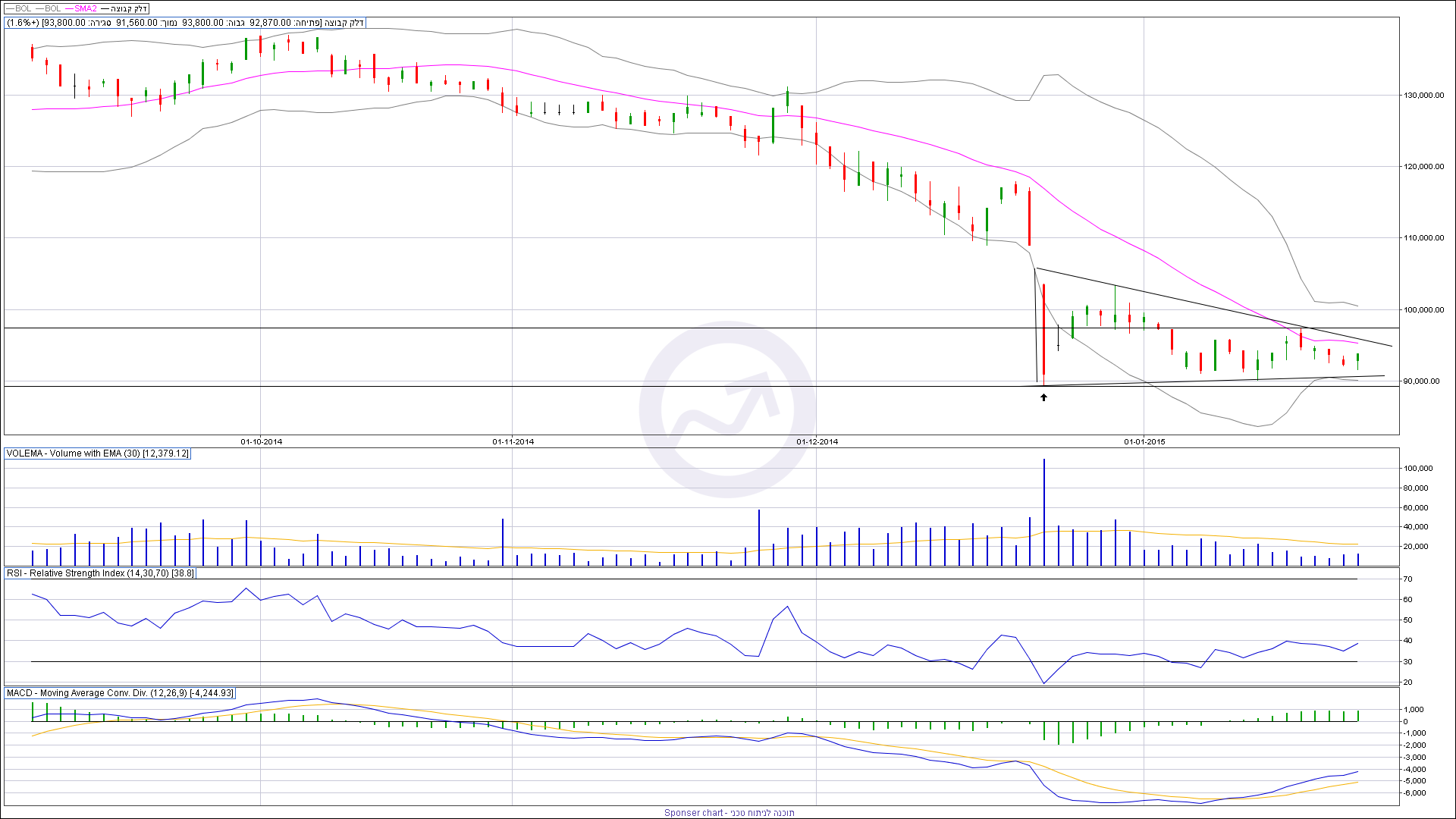Screen dimensions: 1456x819
Task: Click the first BOL legend entry
Action: pos(23,8)
